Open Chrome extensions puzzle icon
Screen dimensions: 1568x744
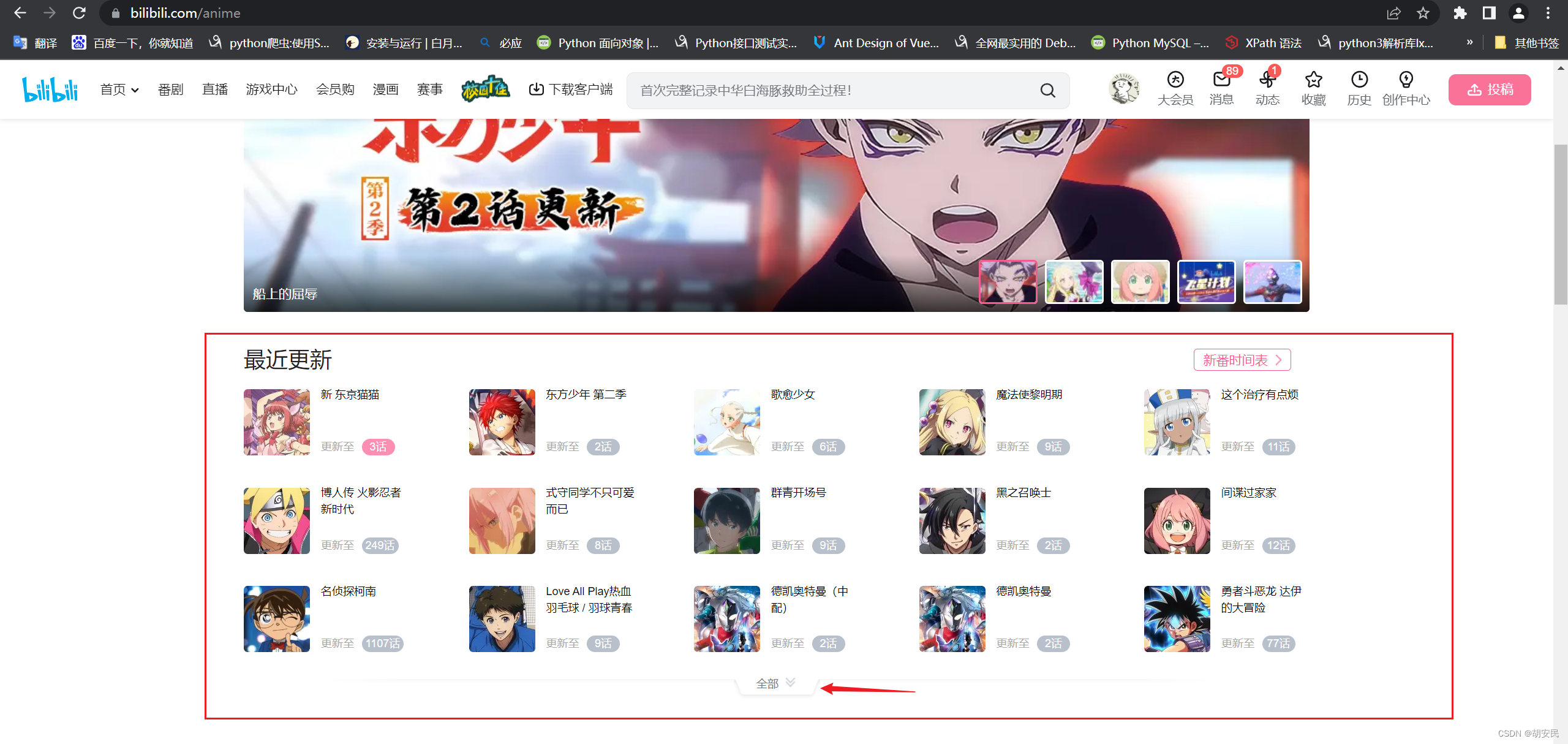coord(1460,13)
